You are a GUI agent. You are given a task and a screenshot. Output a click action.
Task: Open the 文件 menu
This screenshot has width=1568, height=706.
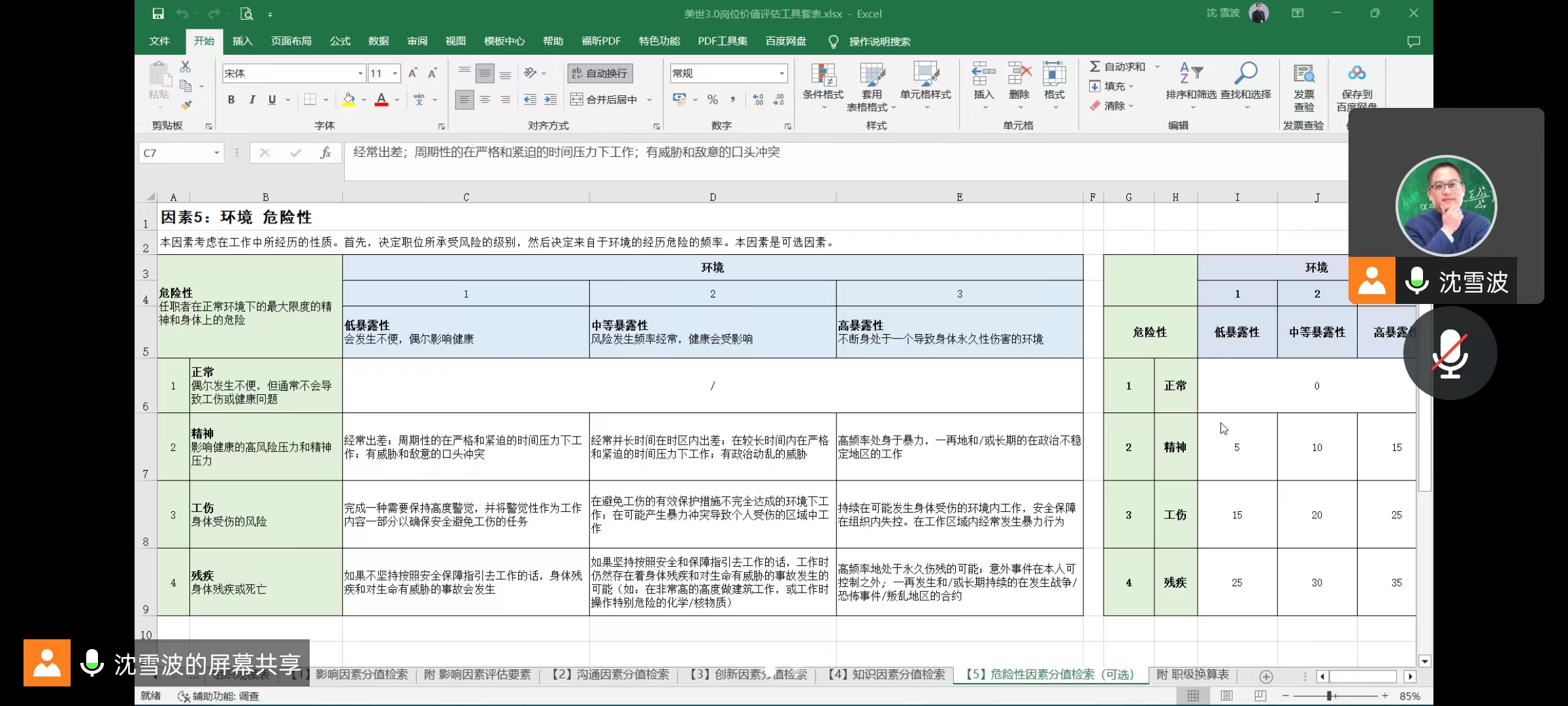159,41
